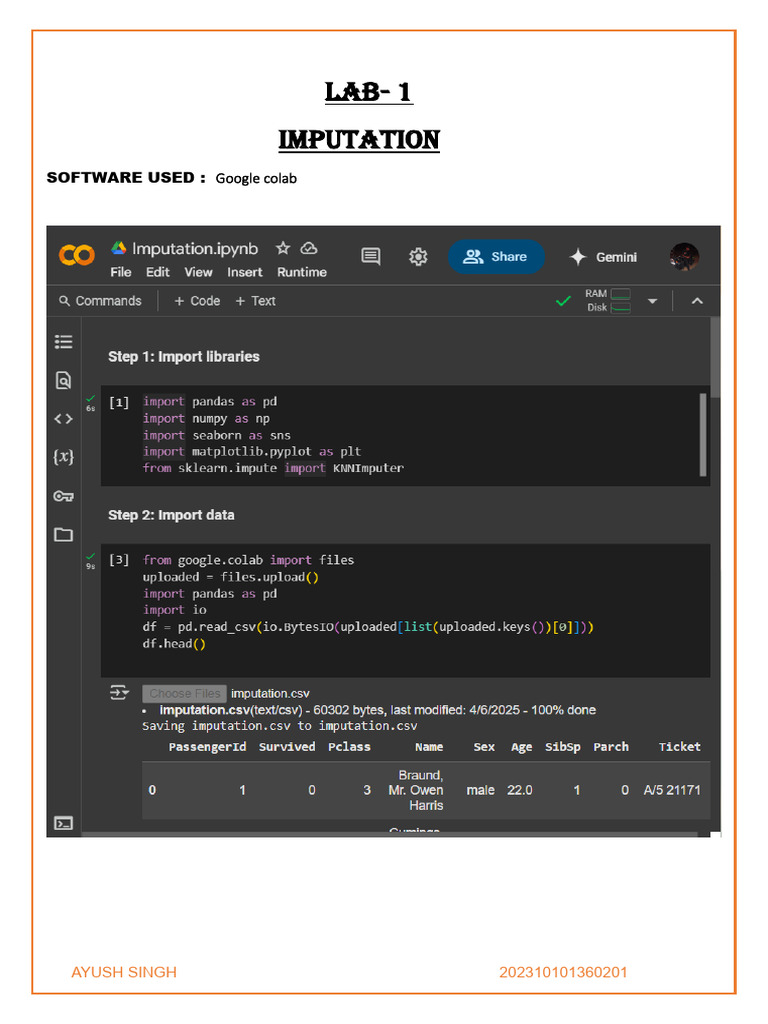
Task: Open the terminal icon at bottom left
Action: [63, 823]
